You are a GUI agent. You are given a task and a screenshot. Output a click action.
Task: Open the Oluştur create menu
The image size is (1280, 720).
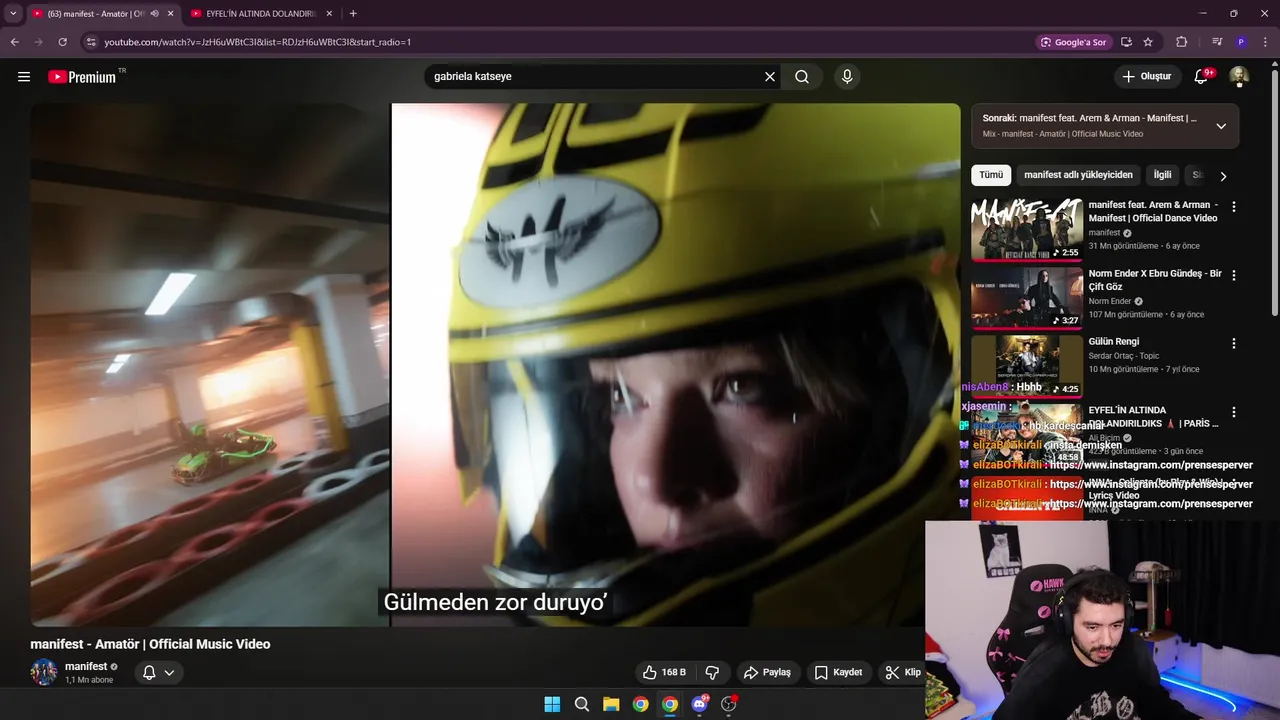pos(1146,77)
